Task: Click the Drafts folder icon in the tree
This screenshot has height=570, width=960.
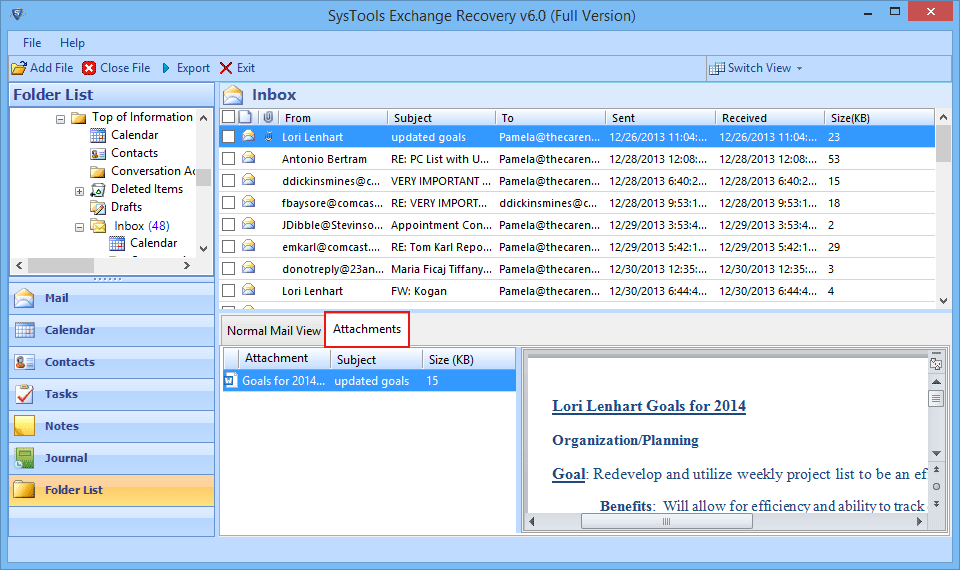Action: (97, 208)
